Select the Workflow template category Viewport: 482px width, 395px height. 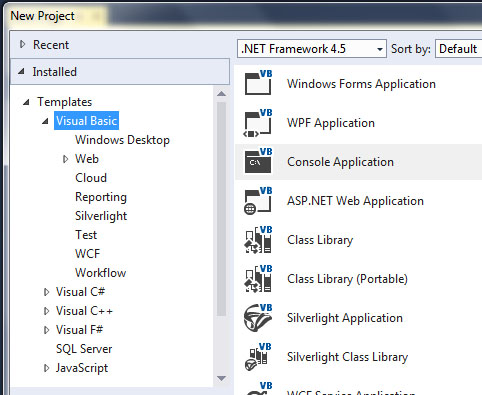[101, 273]
